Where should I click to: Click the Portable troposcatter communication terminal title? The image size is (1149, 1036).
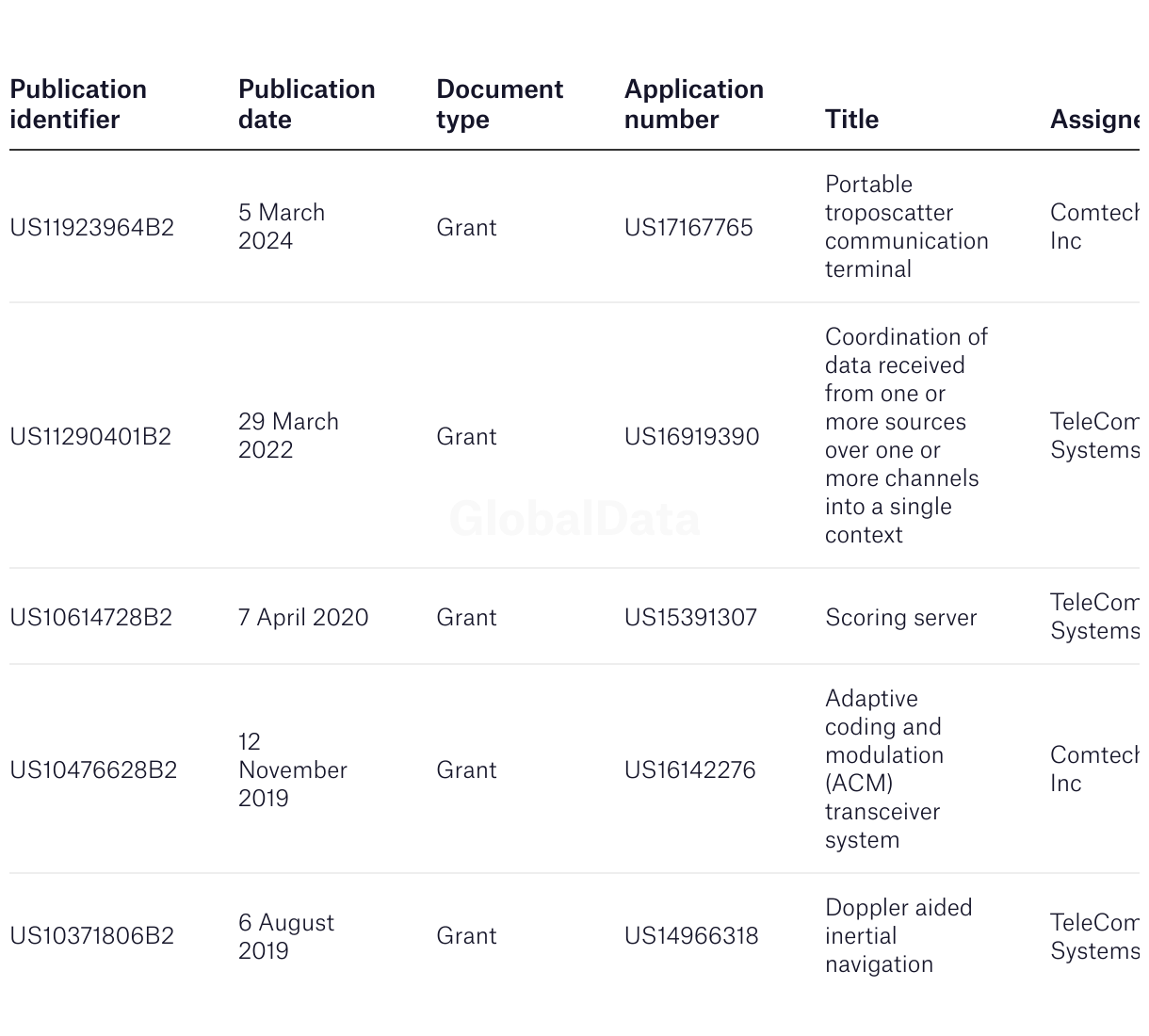[x=906, y=227]
